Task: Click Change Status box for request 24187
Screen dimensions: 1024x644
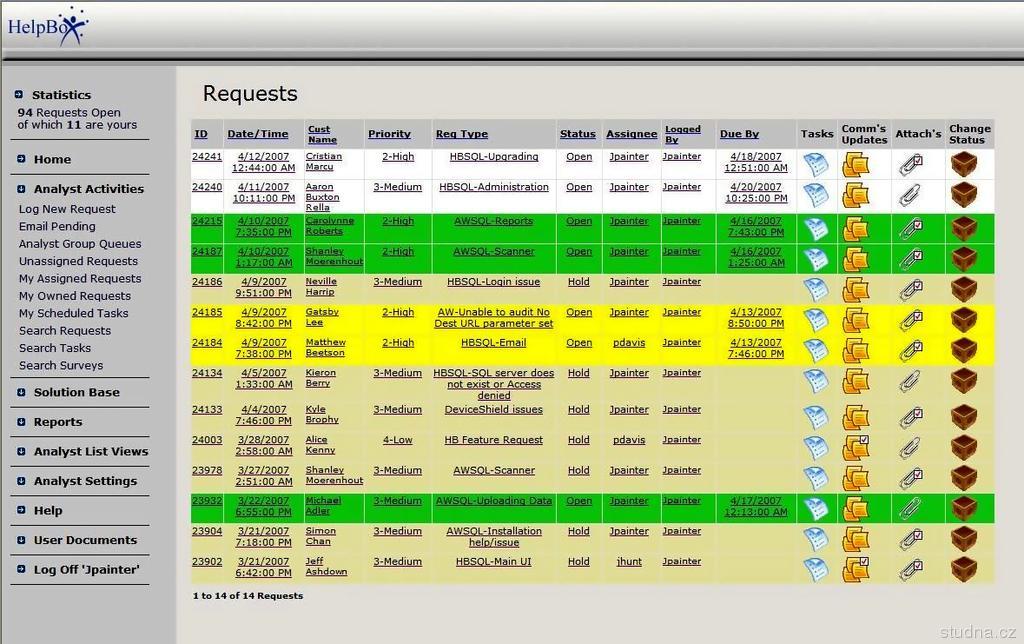Action: point(964,259)
